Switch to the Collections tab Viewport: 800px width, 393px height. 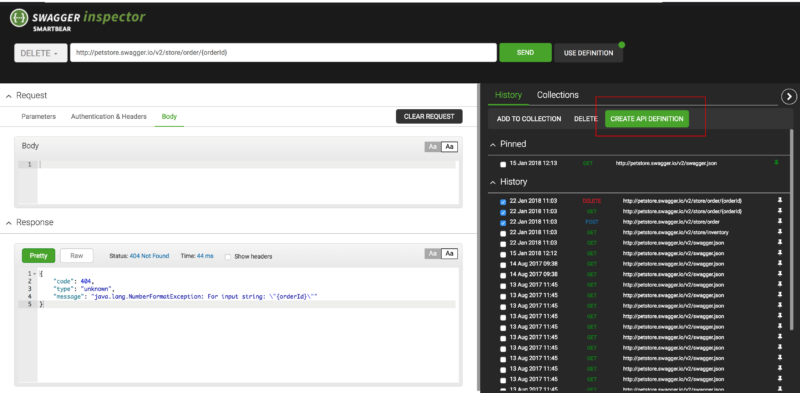click(558, 95)
